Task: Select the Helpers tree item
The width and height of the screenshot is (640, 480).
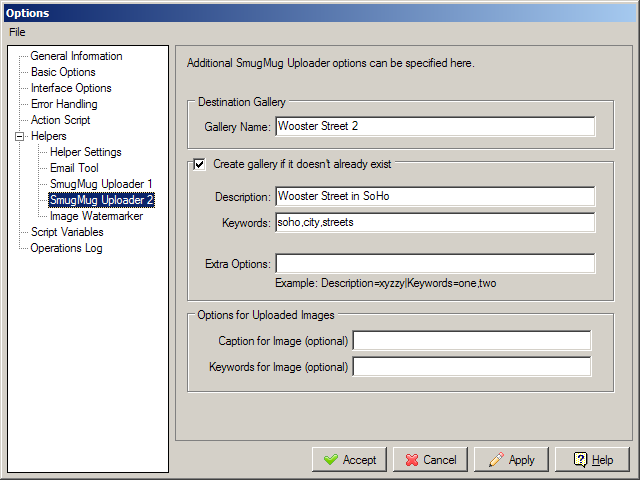Action: point(49,136)
